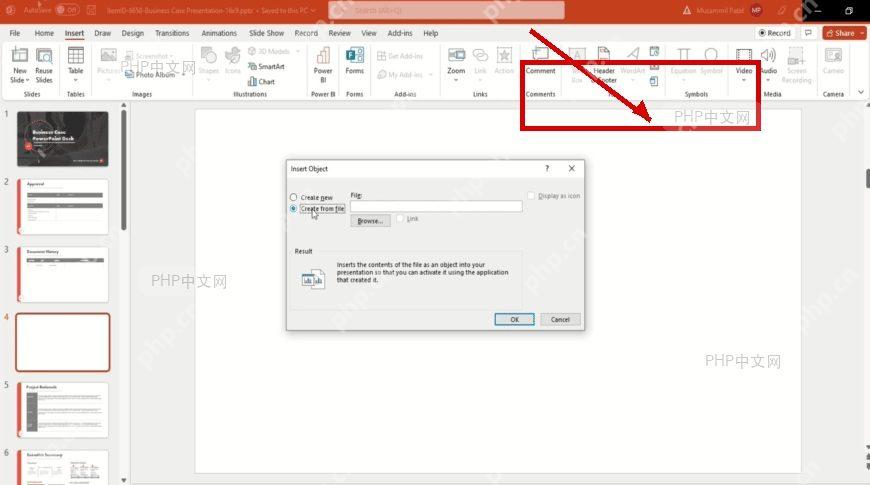
Task: Toggle the AutoSave switch
Action: click(68, 10)
